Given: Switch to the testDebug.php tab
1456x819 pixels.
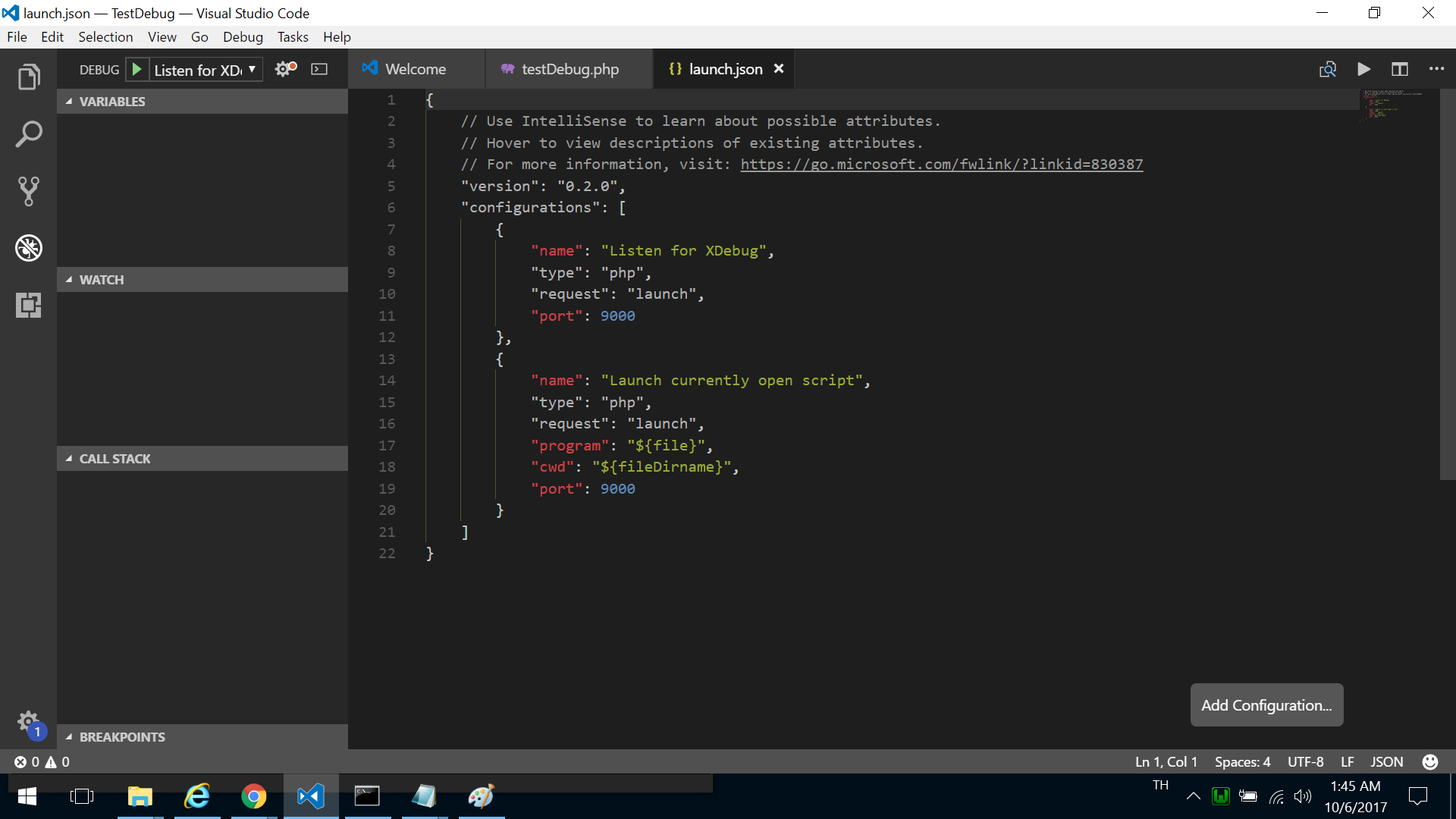Looking at the screenshot, I should point(570,69).
